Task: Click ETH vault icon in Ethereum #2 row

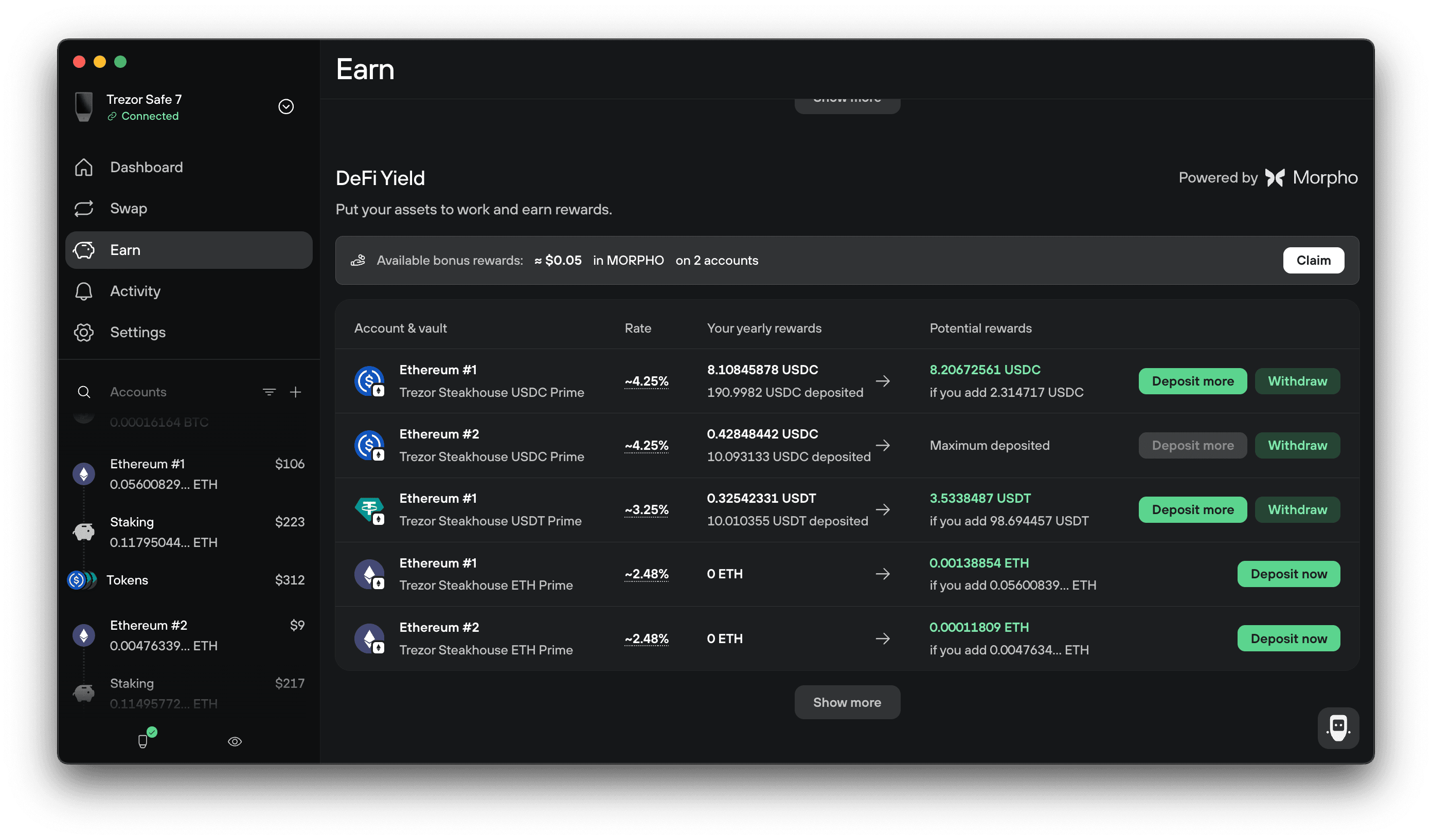Action: click(369, 638)
